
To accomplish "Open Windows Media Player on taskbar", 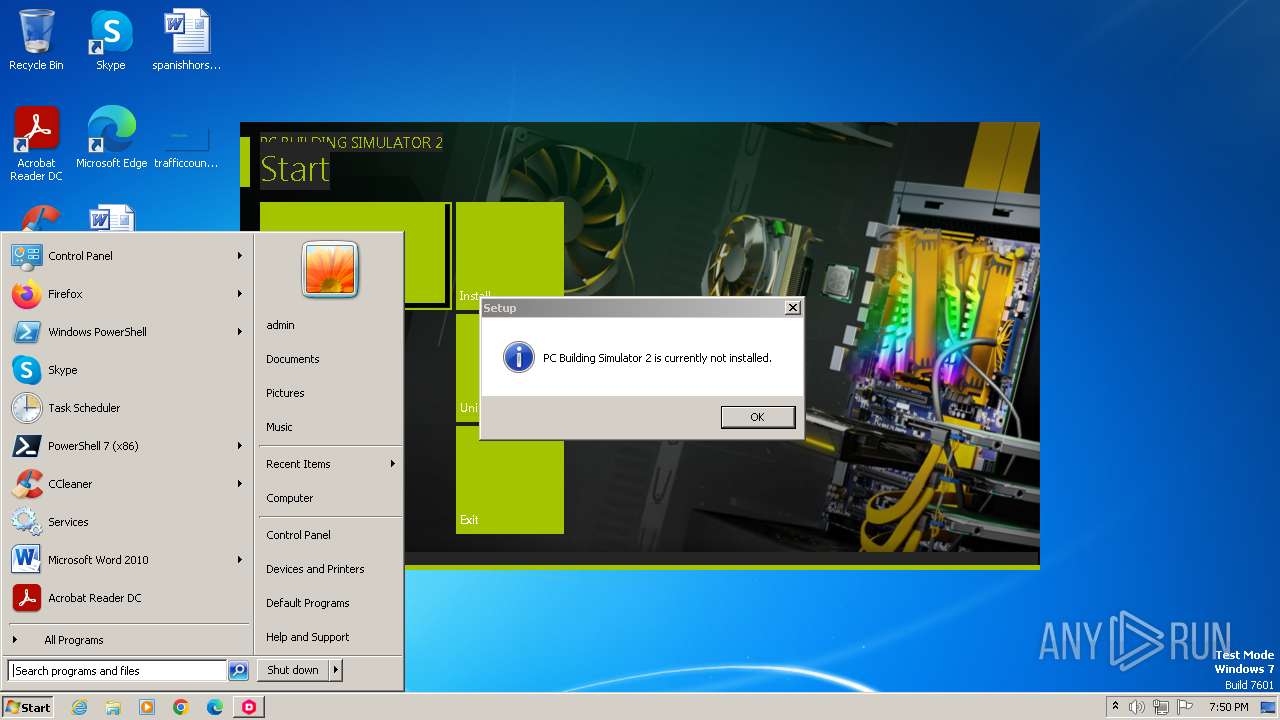I will pos(147,707).
